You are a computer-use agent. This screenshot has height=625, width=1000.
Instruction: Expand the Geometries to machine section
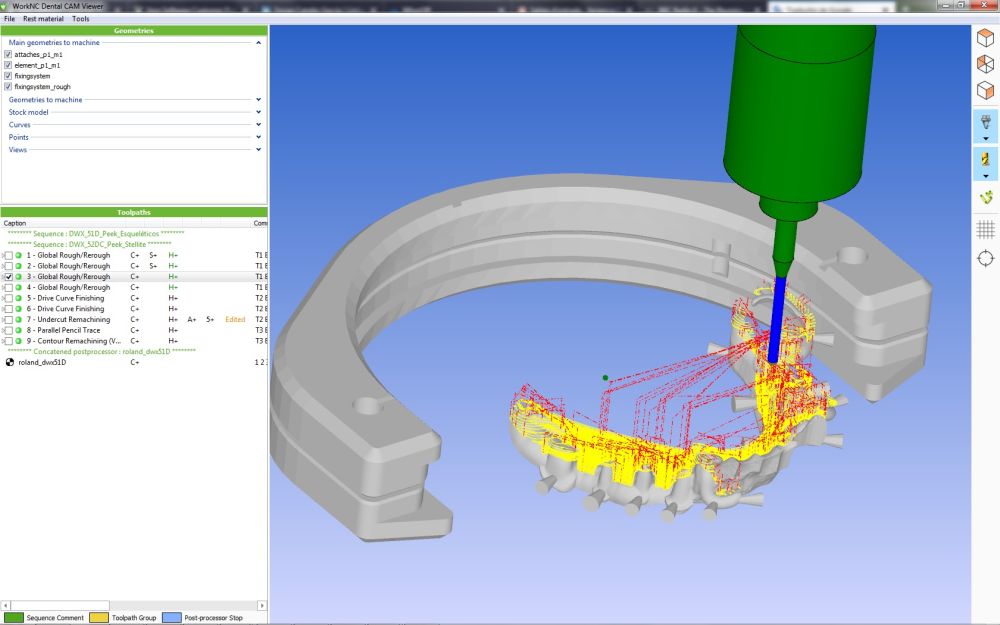pos(258,99)
